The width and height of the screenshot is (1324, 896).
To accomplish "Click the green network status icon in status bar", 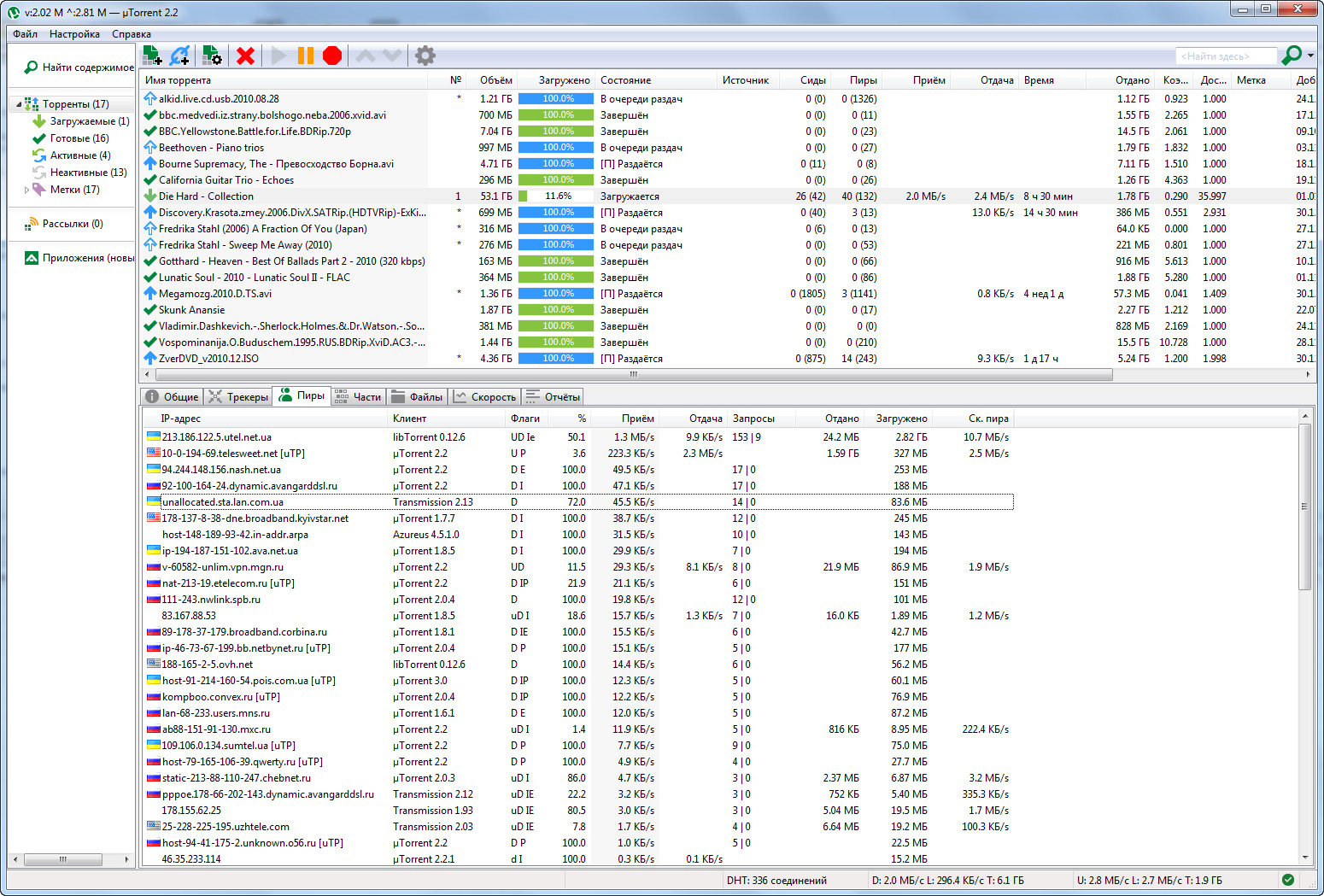I will 1288,880.
